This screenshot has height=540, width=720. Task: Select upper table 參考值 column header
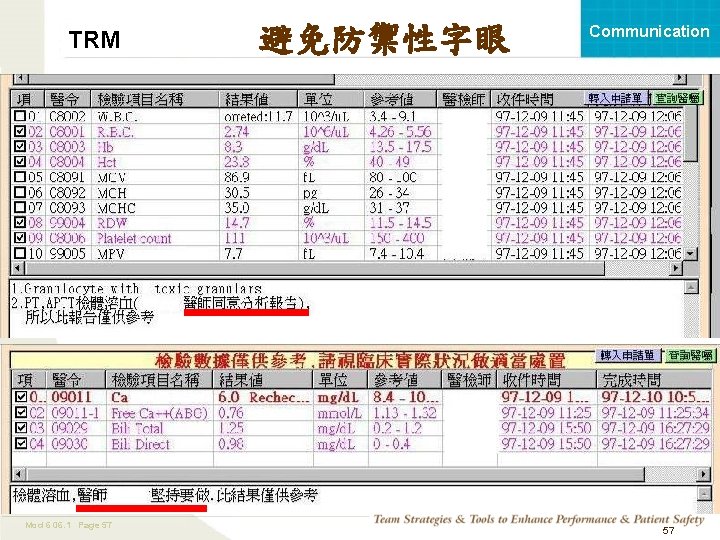400,99
